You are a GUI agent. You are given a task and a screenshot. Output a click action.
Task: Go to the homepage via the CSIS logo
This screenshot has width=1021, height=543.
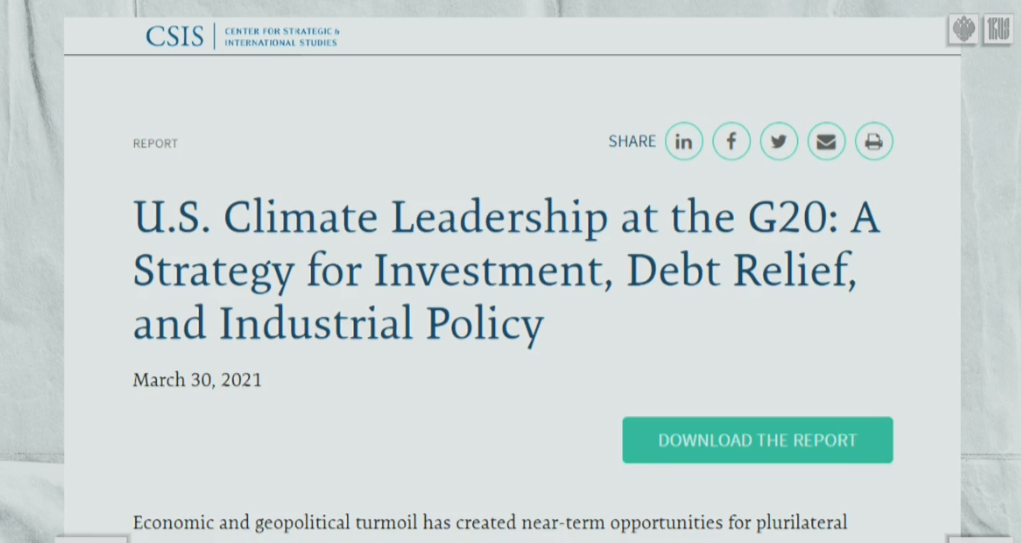tap(174, 37)
